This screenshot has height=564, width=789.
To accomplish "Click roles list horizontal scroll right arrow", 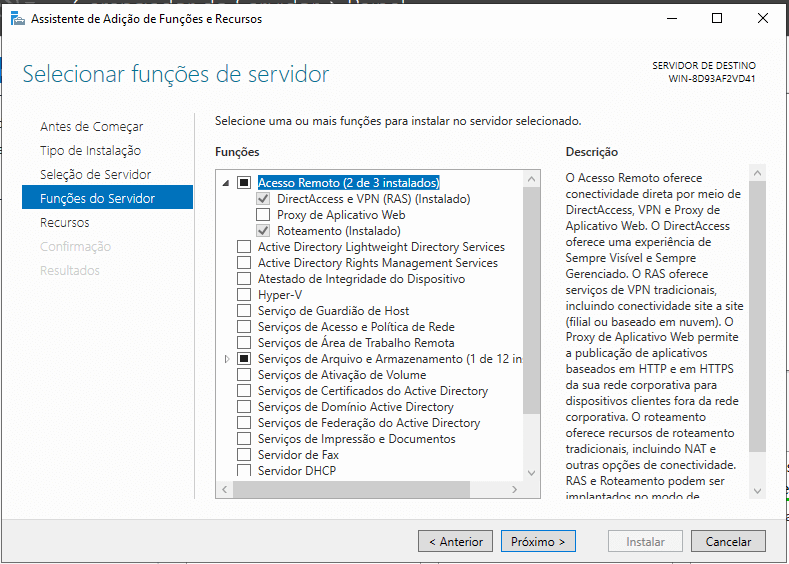I will point(514,490).
